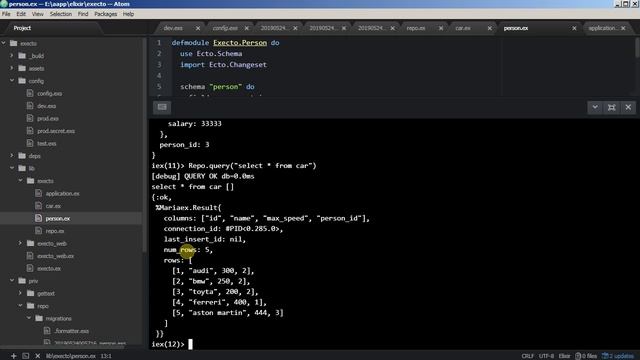This screenshot has height=360, width=640.
Task: Close the person.ex tab
Action: [x=574, y=28]
